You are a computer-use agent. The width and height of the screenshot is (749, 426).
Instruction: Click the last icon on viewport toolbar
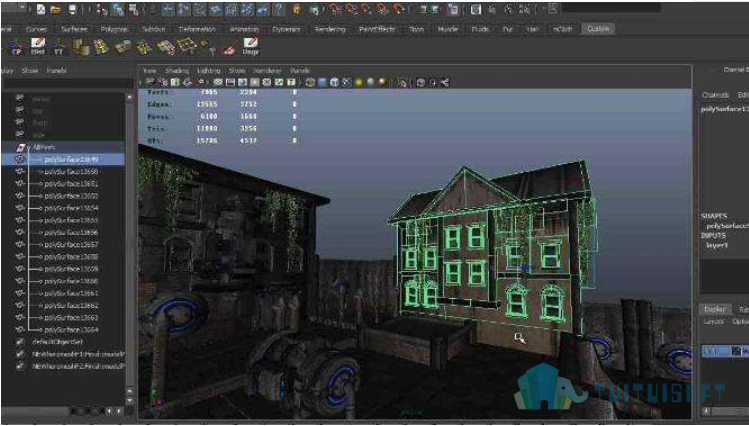pos(445,82)
